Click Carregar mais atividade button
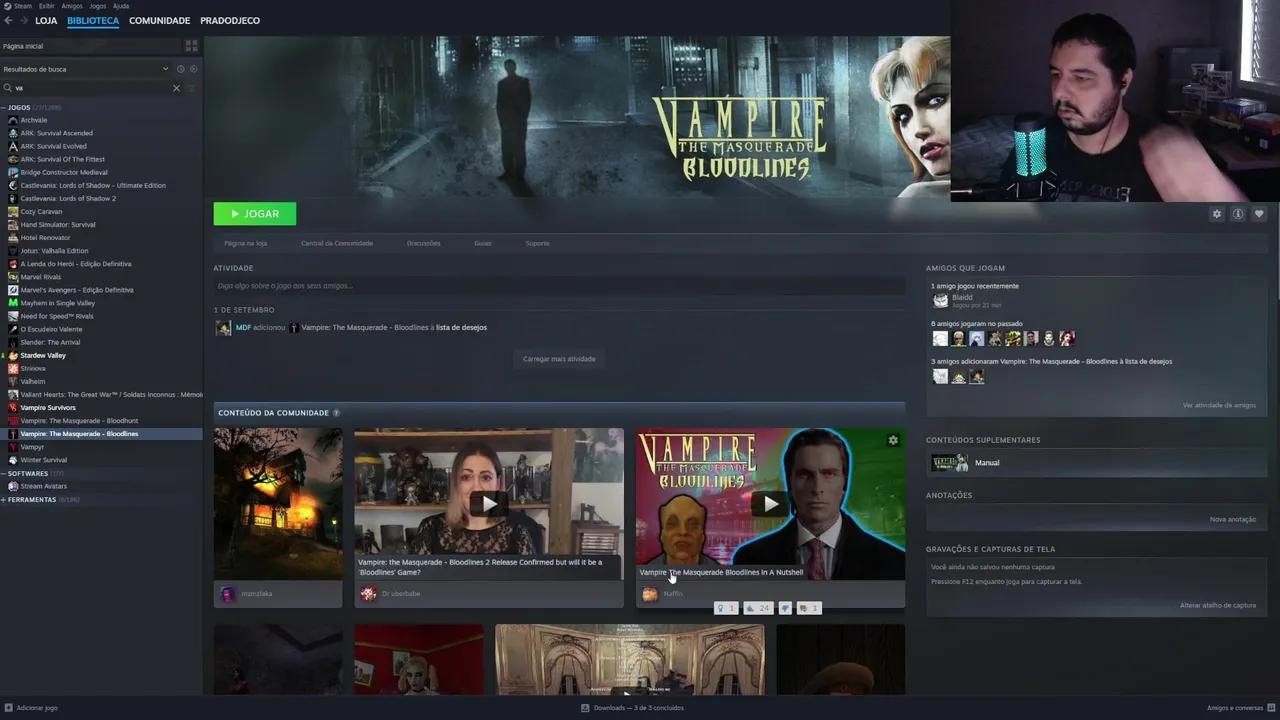 coord(559,359)
